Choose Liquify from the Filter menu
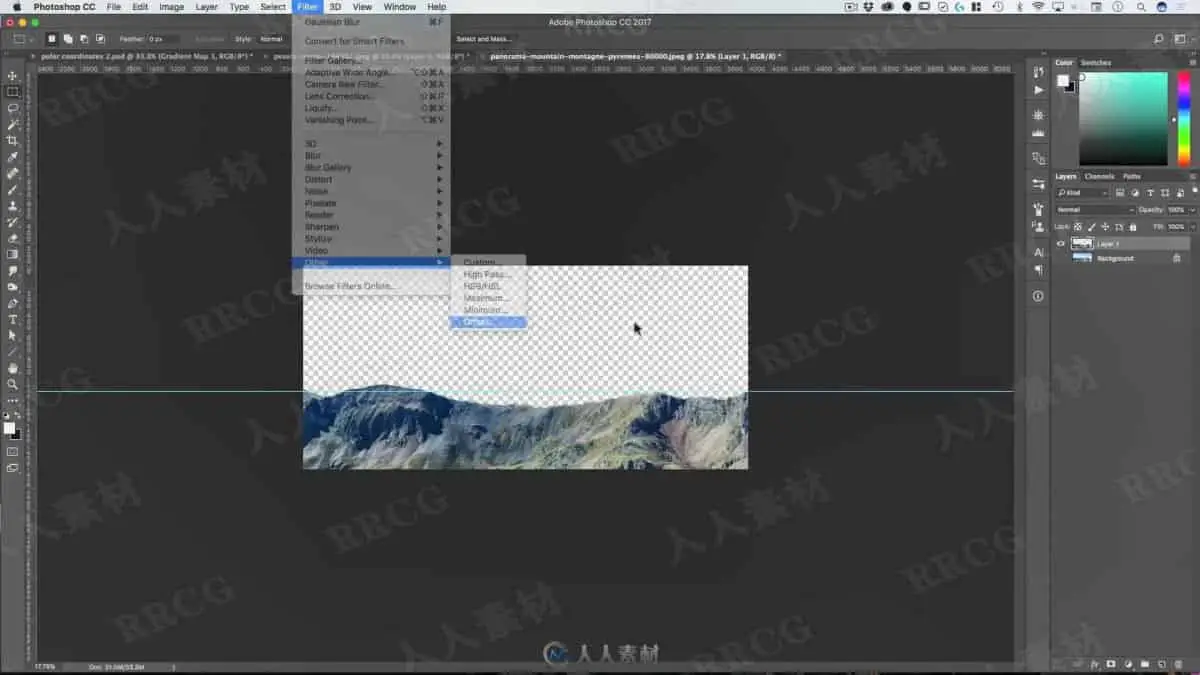Image resolution: width=1200 pixels, height=675 pixels. (372, 108)
